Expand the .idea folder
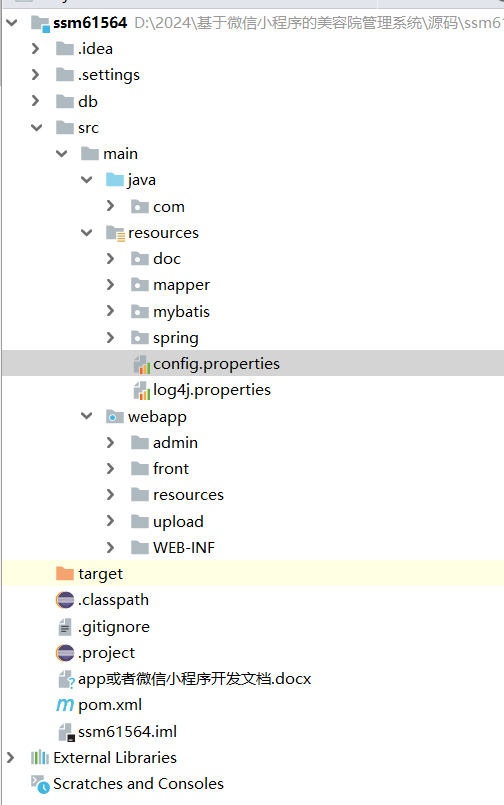The height and width of the screenshot is (805, 504). pos(35,49)
